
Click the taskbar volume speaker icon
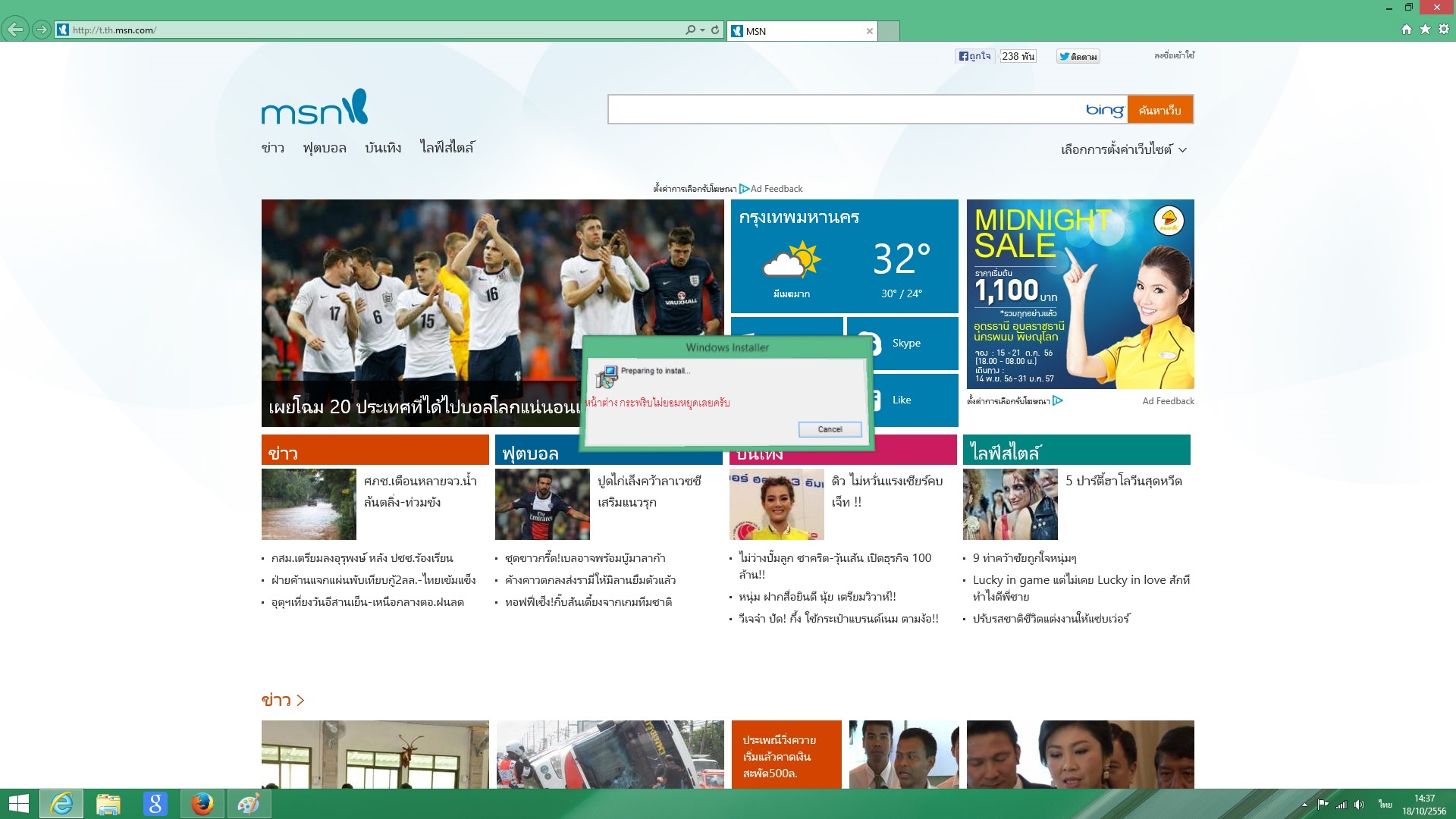click(x=1359, y=805)
